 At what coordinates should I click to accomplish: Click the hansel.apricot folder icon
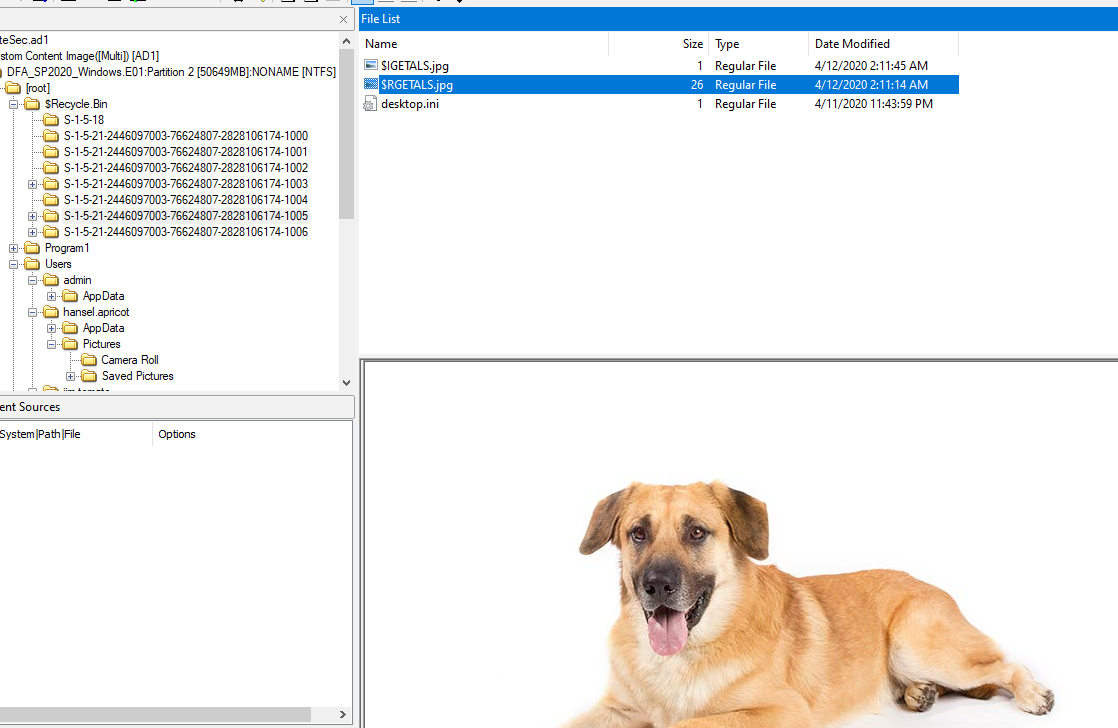coord(51,312)
